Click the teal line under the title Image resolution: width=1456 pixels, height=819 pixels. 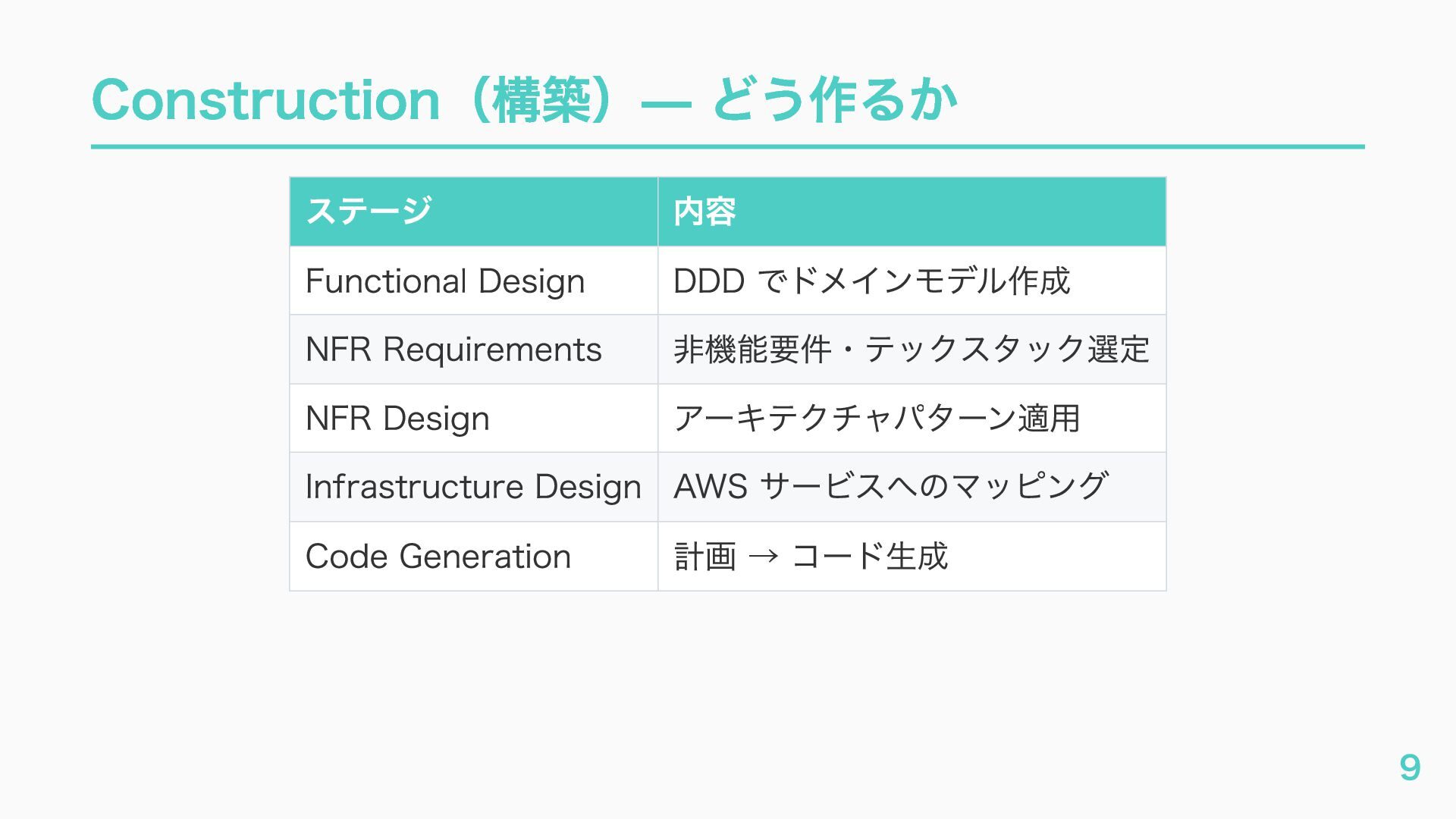pyautogui.click(x=728, y=146)
